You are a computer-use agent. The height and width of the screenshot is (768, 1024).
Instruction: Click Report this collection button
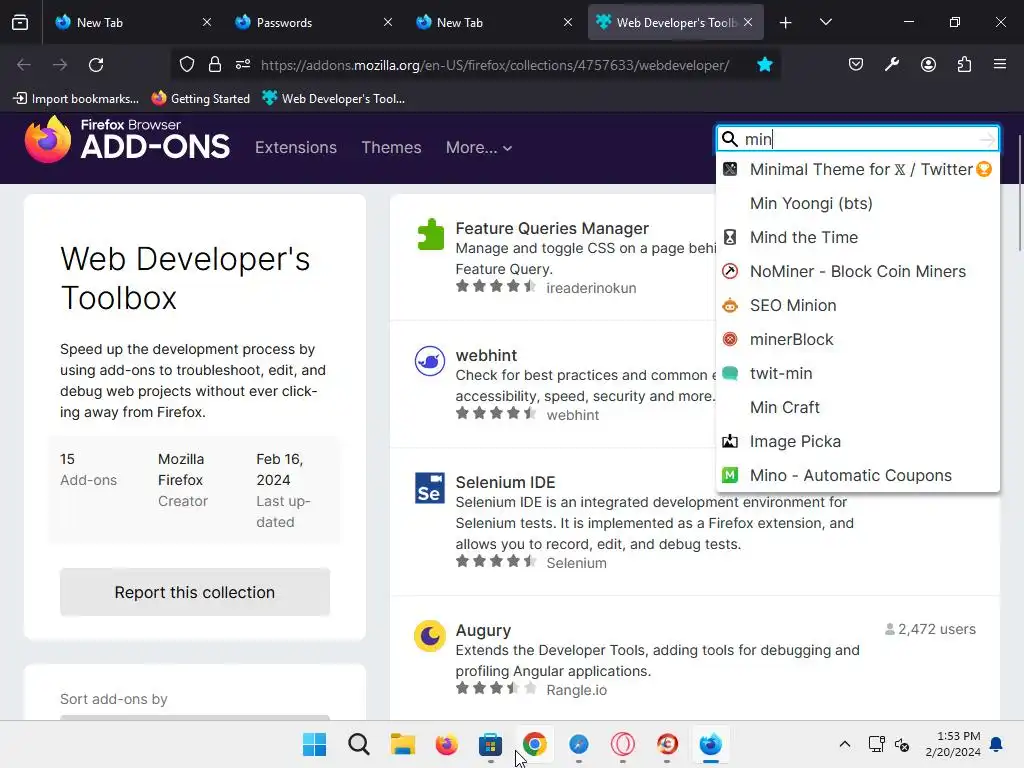click(x=195, y=592)
